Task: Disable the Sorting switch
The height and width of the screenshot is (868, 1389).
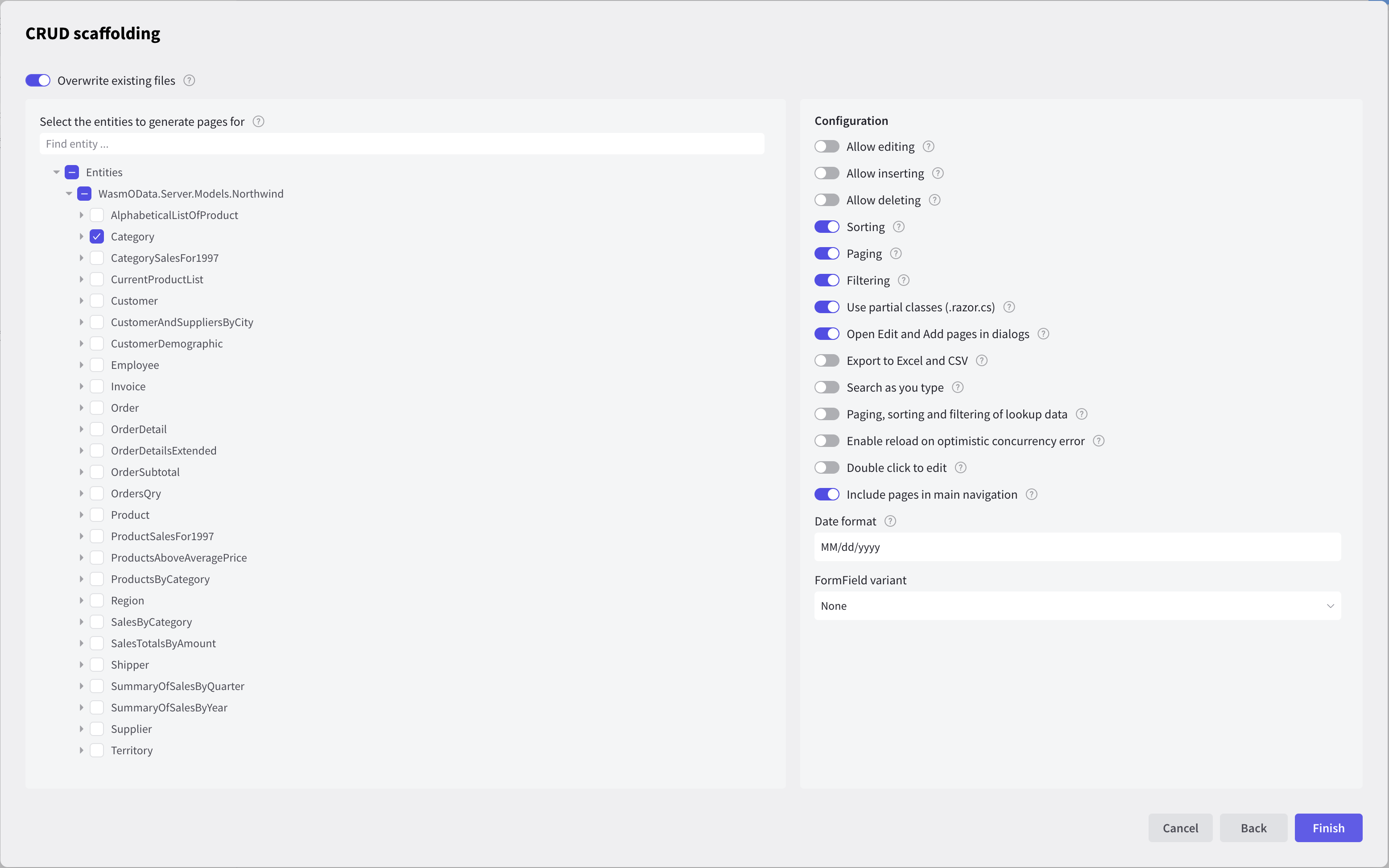Action: click(x=827, y=227)
